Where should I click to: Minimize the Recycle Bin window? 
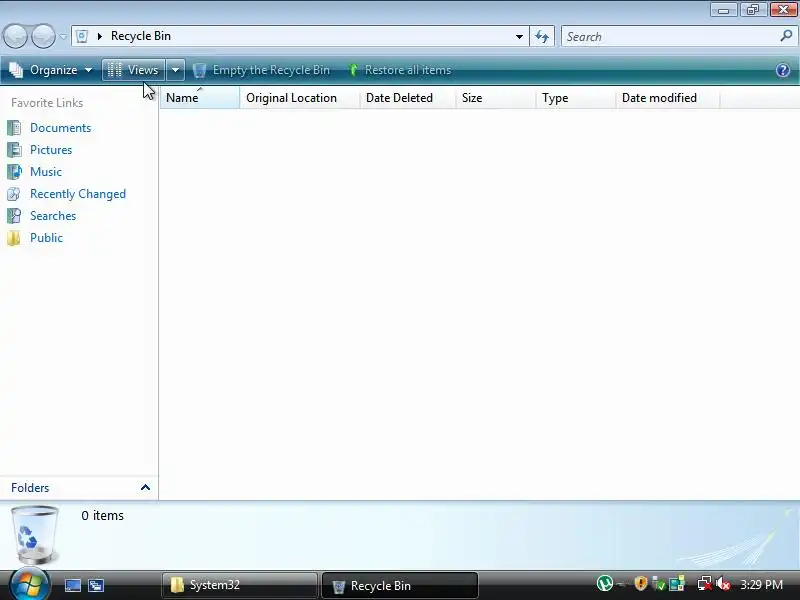(x=723, y=10)
